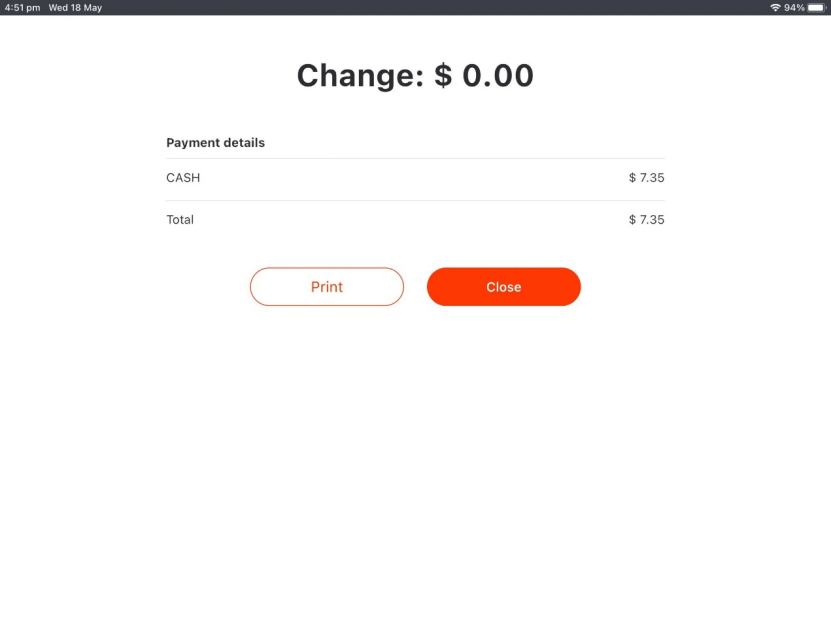This screenshot has height=623, width=831.
Task: Select the Payment details heading
Action: [215, 143]
